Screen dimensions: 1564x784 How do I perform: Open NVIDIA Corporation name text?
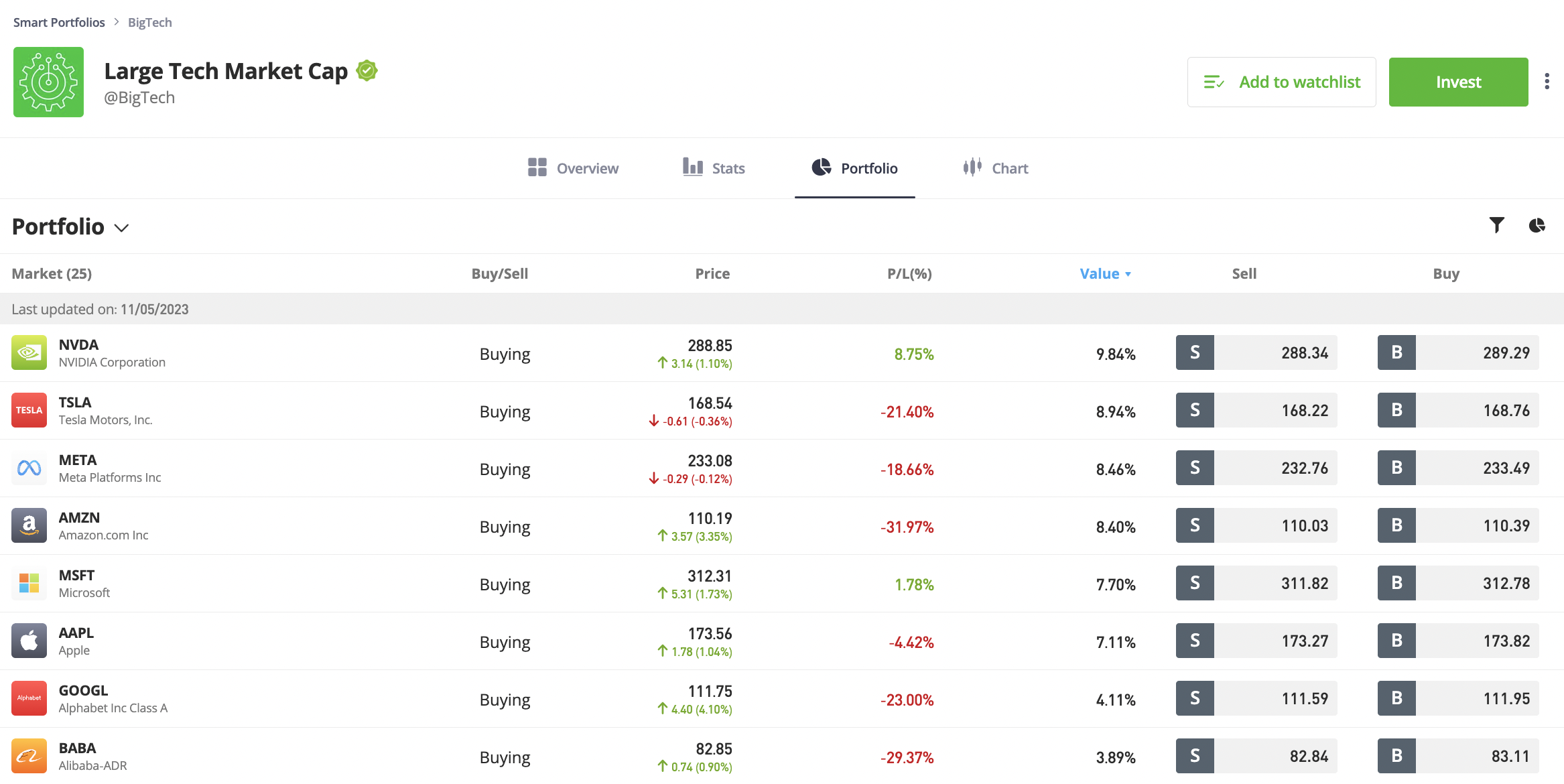[112, 363]
